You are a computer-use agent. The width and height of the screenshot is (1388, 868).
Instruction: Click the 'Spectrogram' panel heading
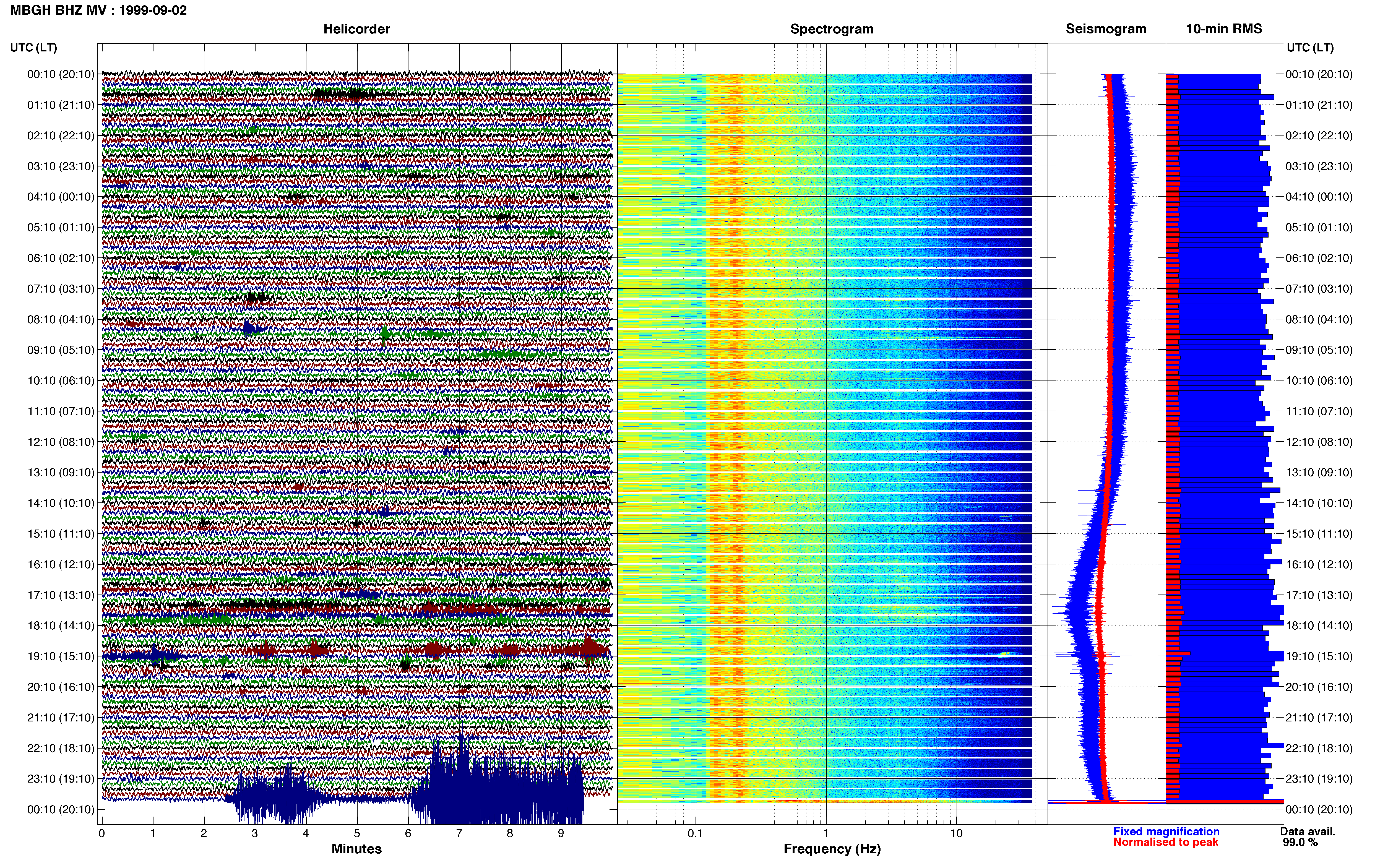click(x=832, y=29)
